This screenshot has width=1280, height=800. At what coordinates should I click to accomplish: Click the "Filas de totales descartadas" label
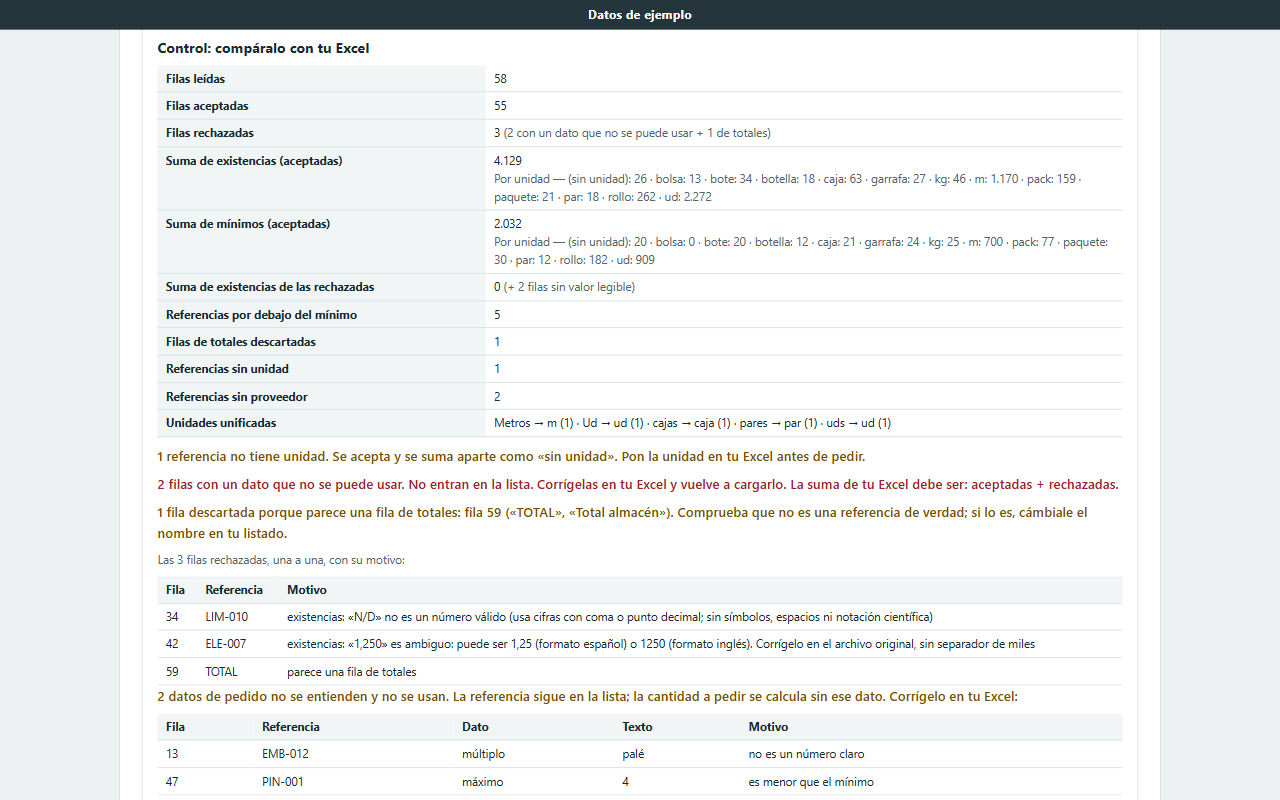241,342
